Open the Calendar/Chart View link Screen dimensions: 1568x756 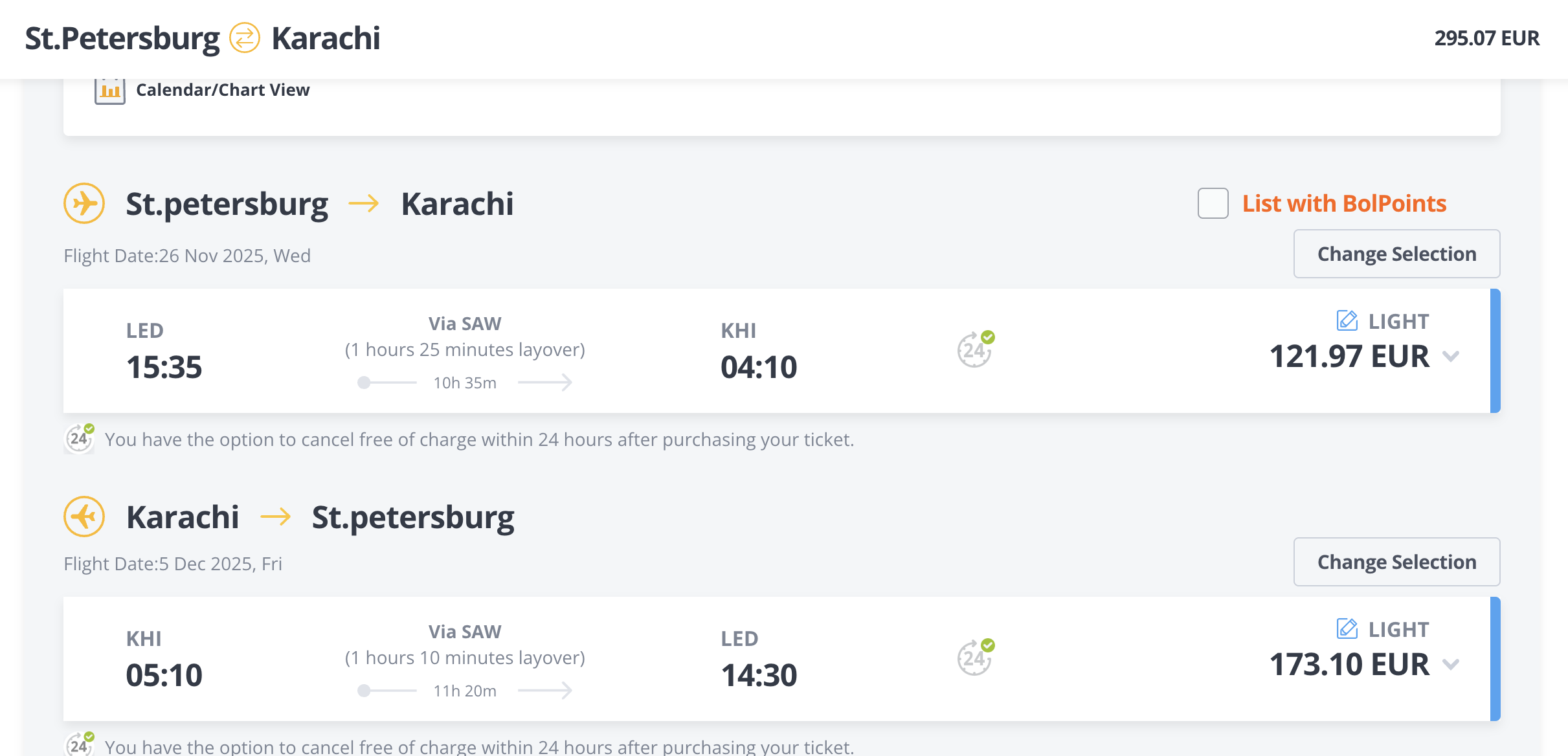pos(223,90)
